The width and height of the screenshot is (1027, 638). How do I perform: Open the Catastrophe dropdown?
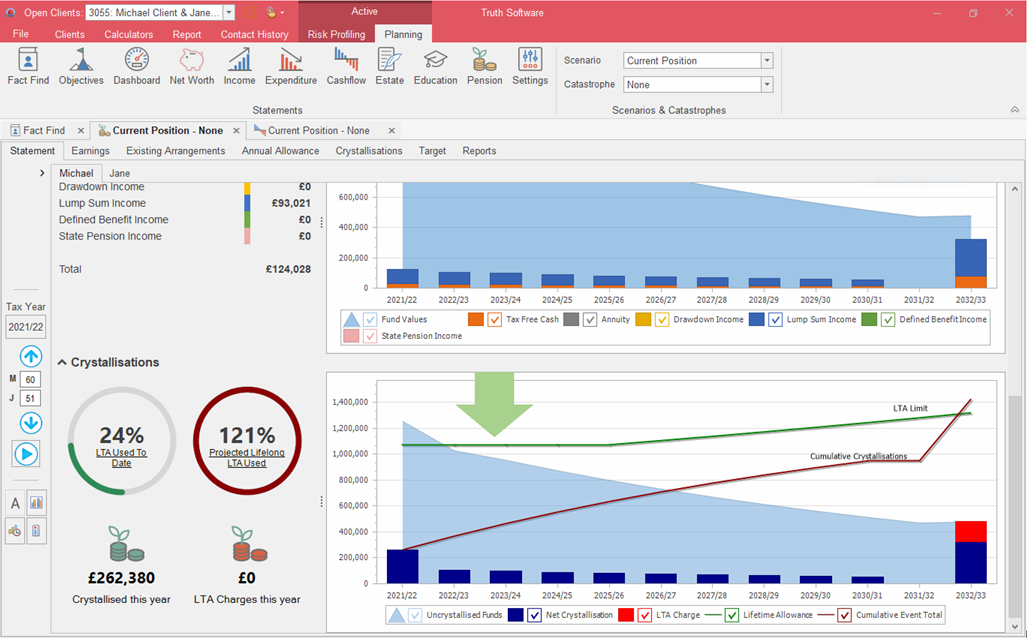(767, 84)
